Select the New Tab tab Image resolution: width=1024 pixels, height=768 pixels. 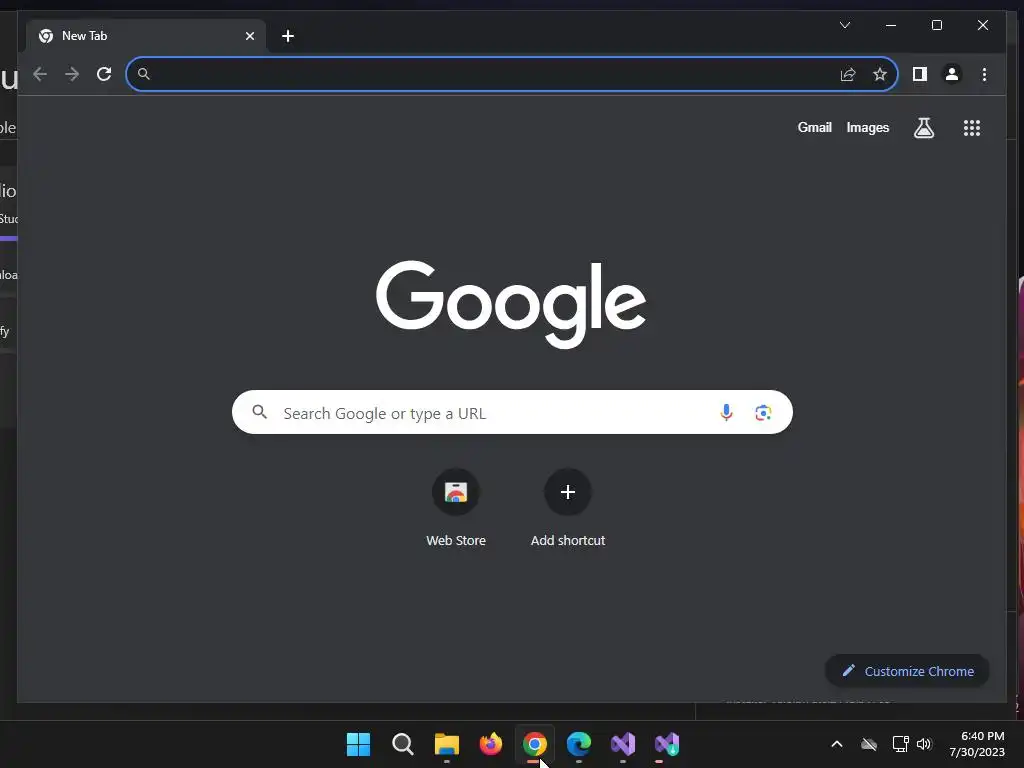click(x=146, y=36)
